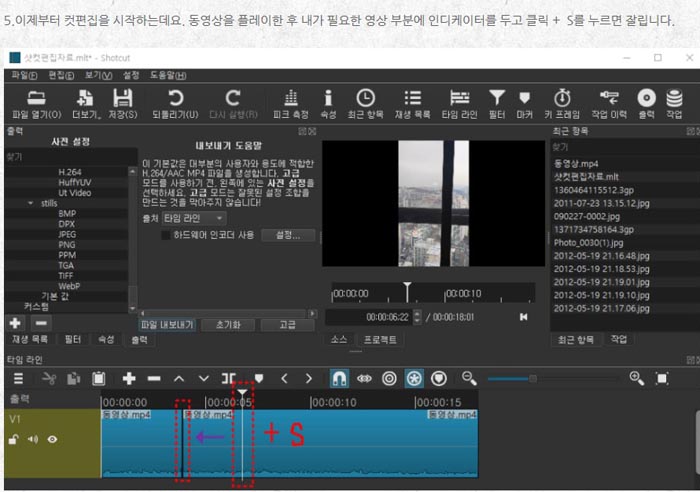
Task: Open the 작업 이력 history icon
Action: click(x=609, y=104)
